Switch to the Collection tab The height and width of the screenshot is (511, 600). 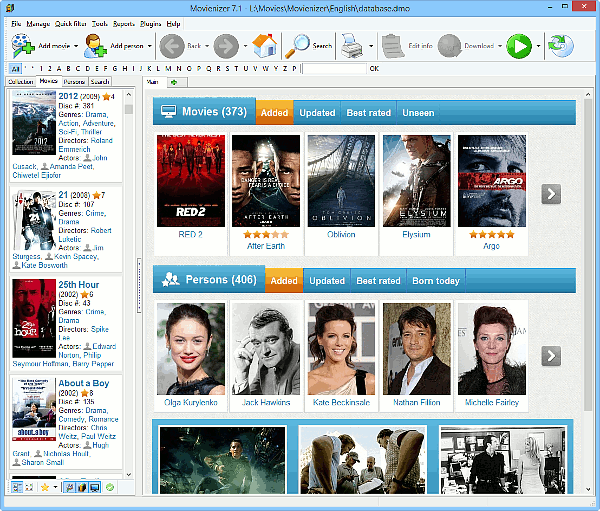tap(21, 82)
